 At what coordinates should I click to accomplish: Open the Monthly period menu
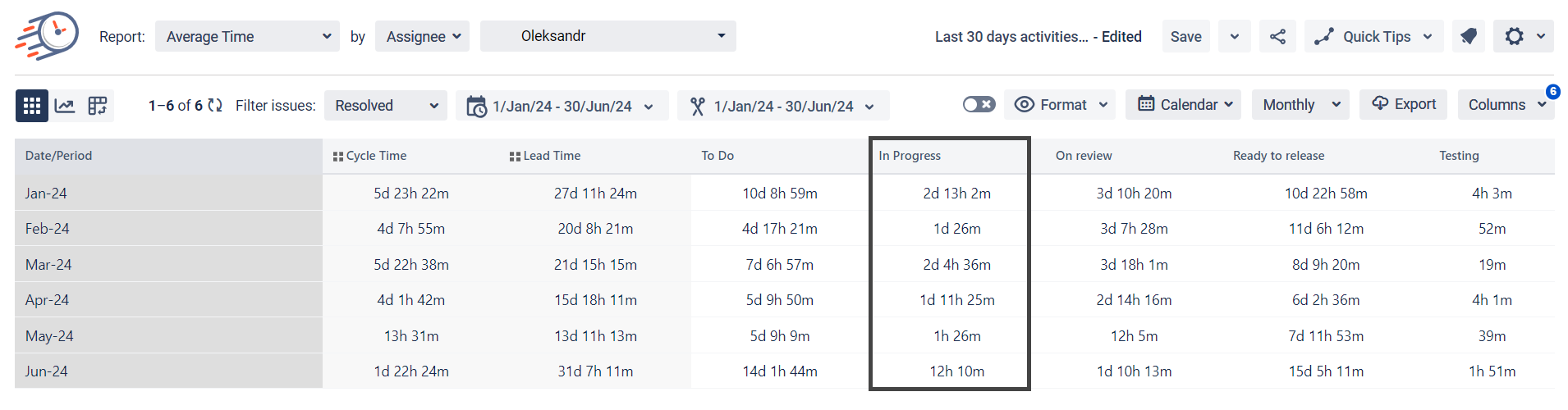point(1300,105)
